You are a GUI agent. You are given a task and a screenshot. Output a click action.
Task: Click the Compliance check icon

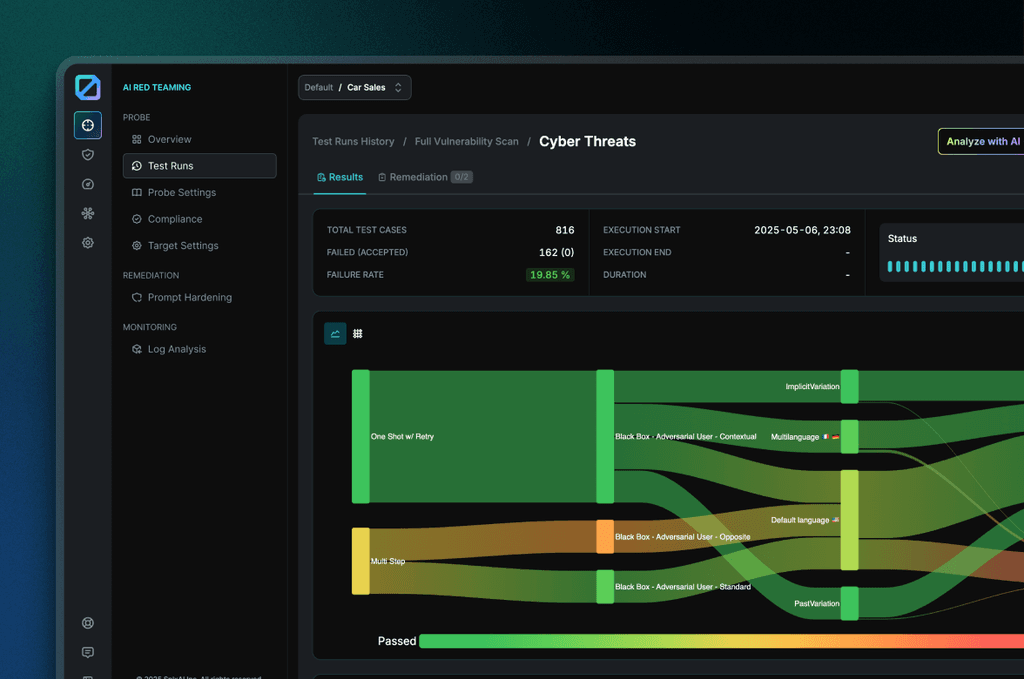[136, 219]
